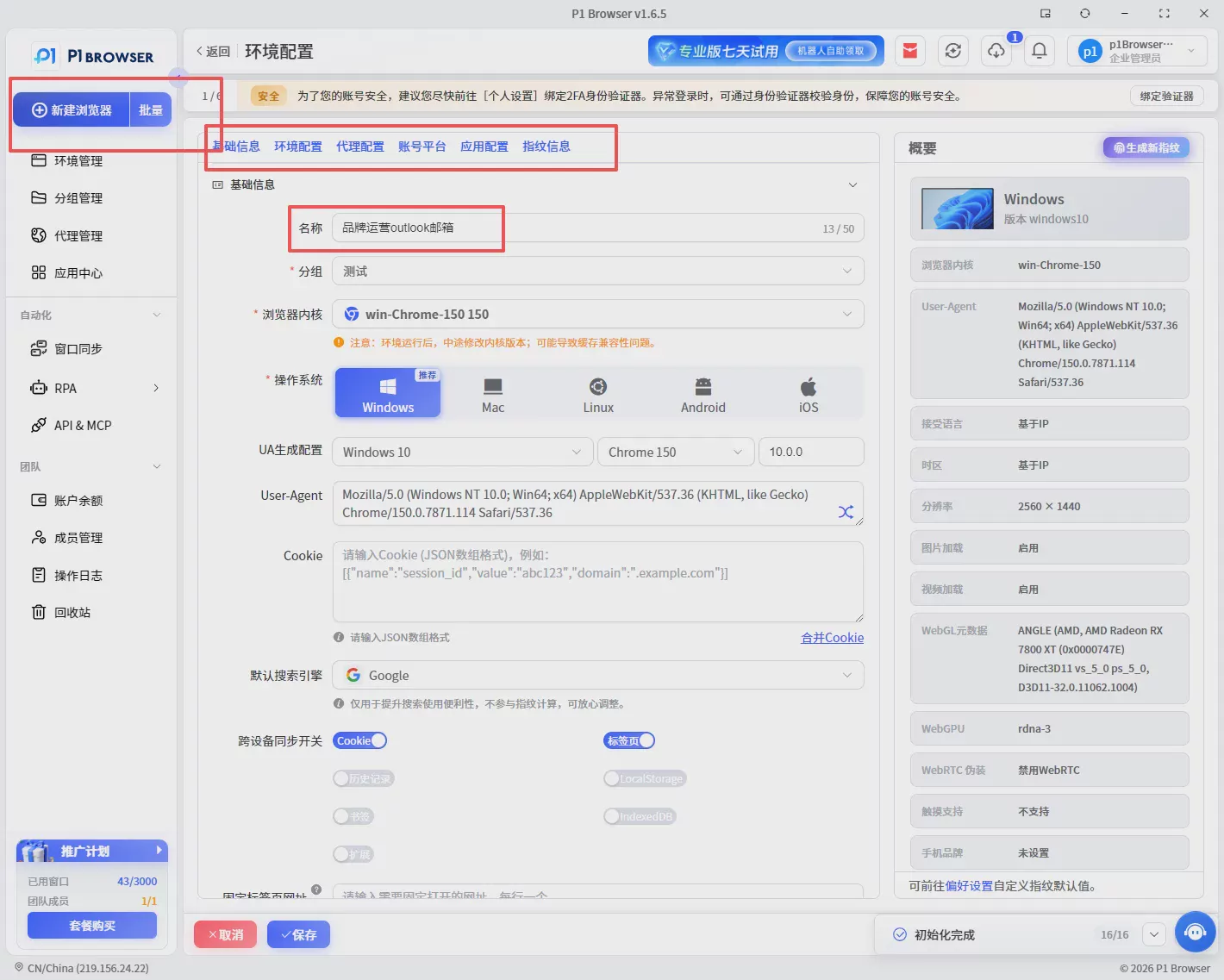Open the 浏览器内核 win-Chrome-150 dropdown
The width and height of the screenshot is (1224, 980).
(x=598, y=314)
